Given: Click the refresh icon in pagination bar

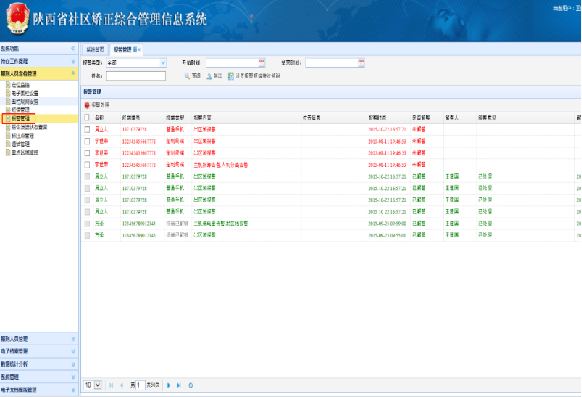Looking at the screenshot, I should coord(190,385).
